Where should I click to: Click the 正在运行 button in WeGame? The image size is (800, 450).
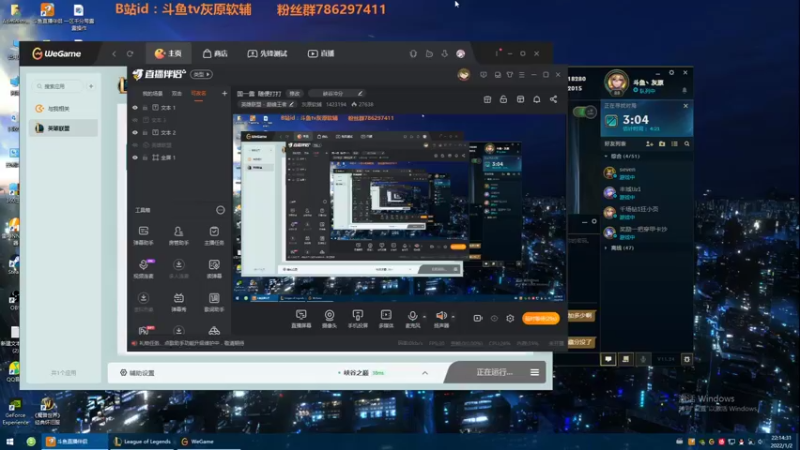tap(494, 372)
